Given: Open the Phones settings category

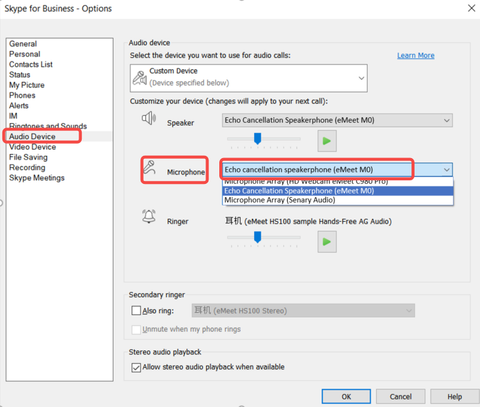Looking at the screenshot, I should pyautogui.click(x=22, y=95).
